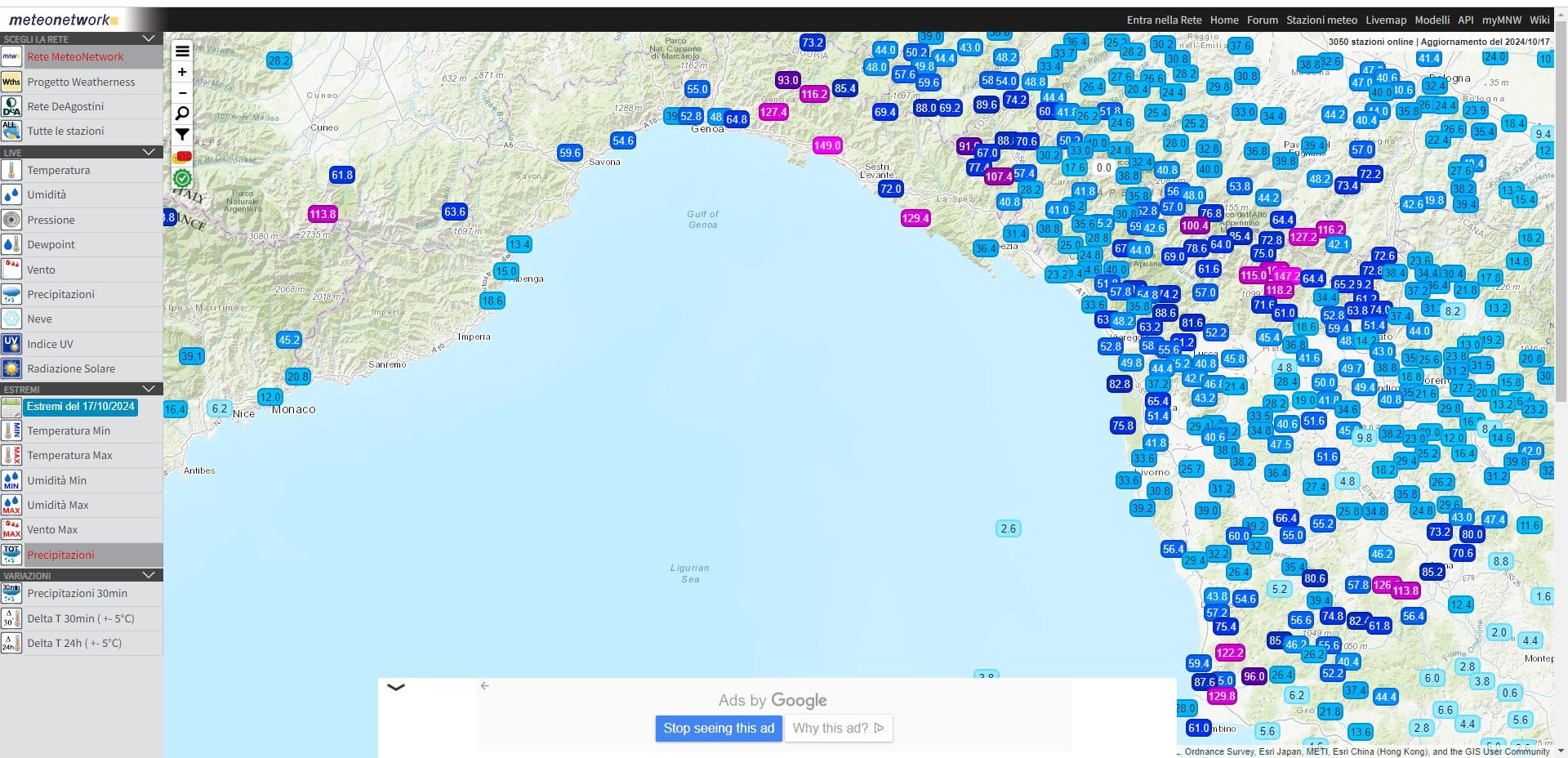Open Entra nella Rete menu item
This screenshot has height=758, width=1568.
1164,20
